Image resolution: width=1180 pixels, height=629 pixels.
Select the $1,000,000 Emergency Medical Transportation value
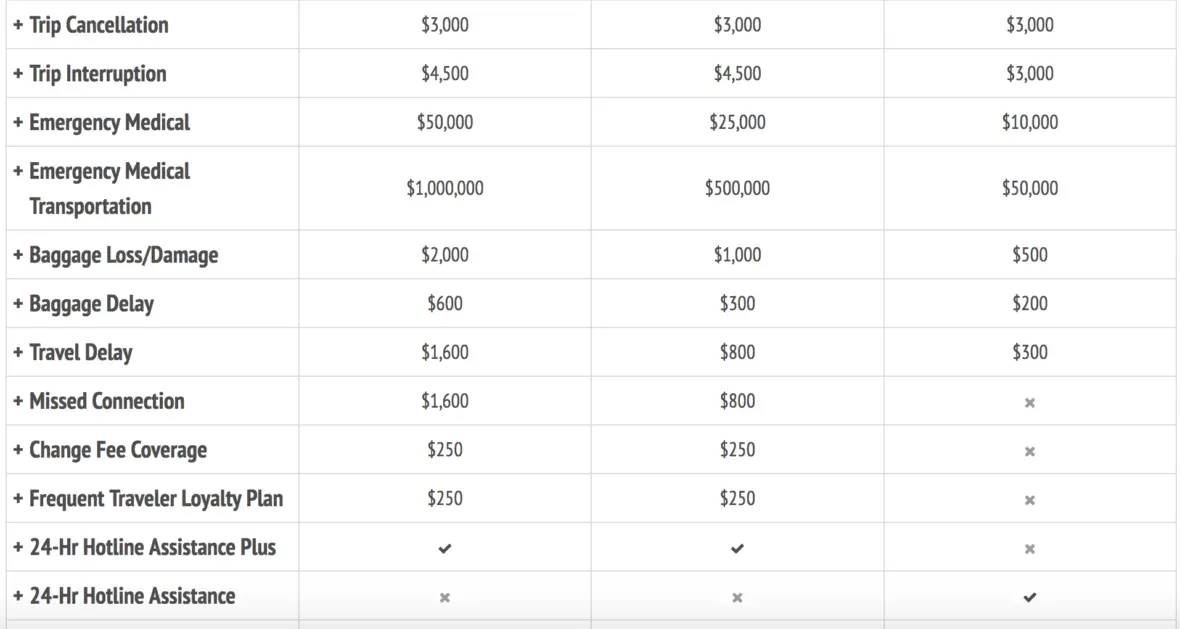click(x=445, y=188)
